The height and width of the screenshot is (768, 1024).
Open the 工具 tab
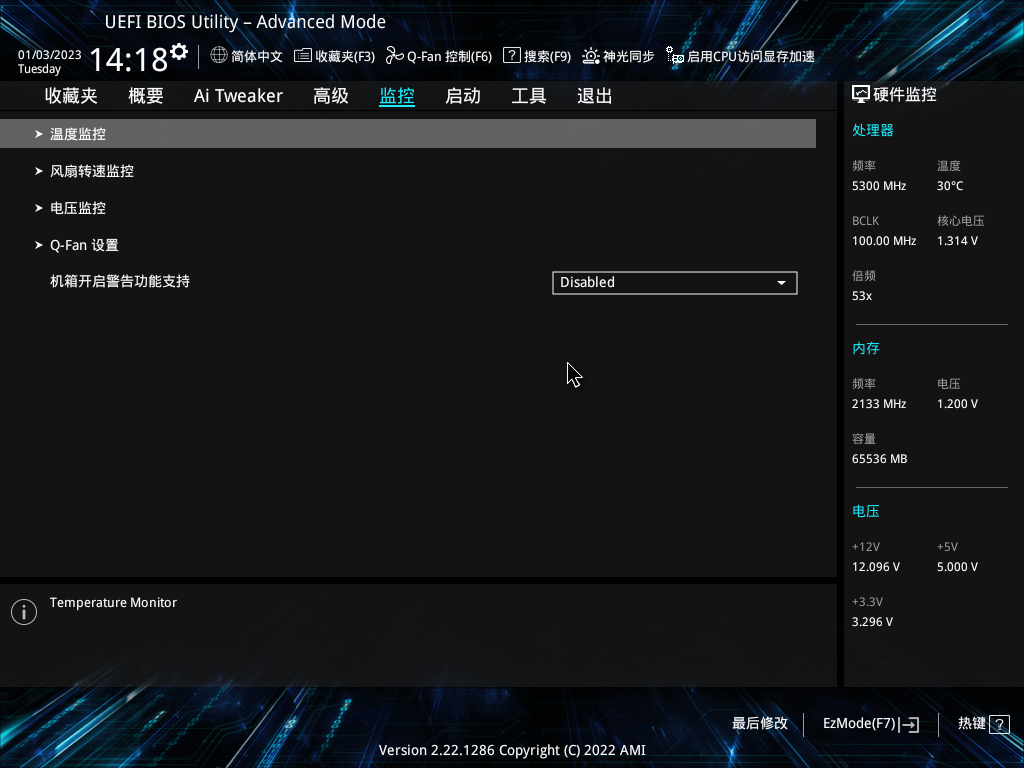coord(529,96)
